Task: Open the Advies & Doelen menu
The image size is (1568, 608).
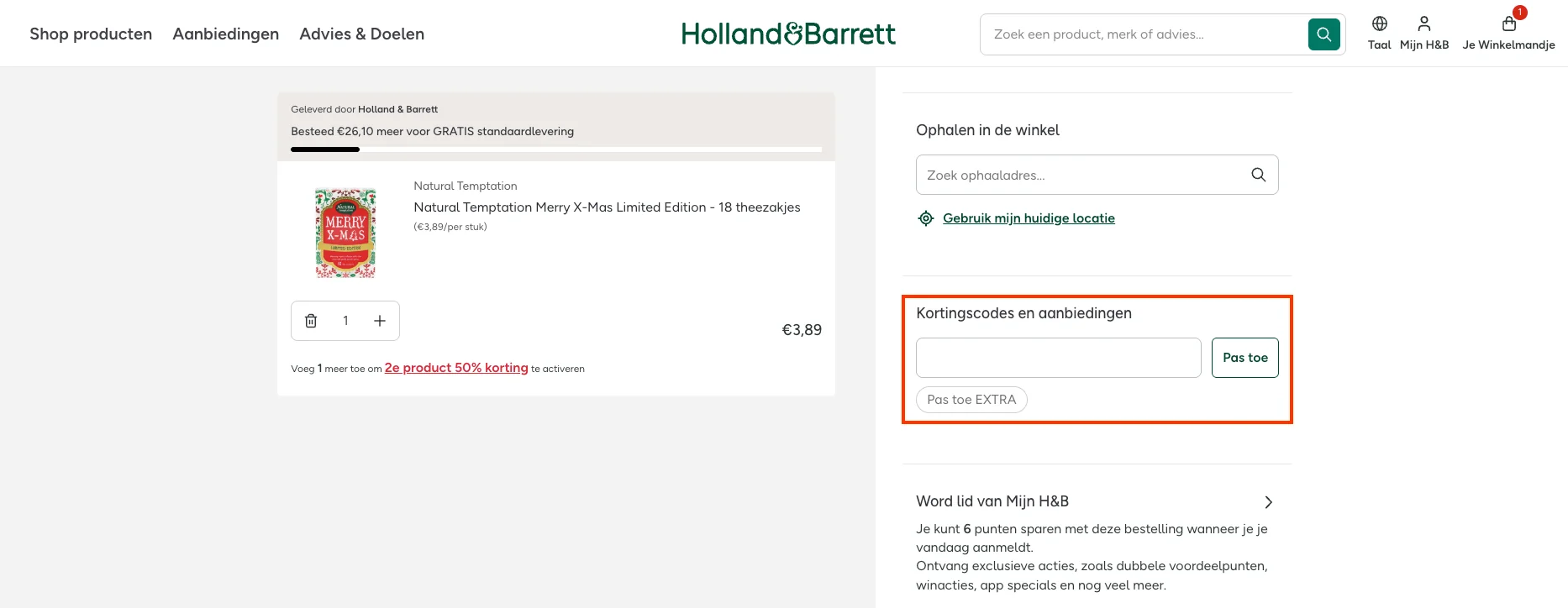Action: pos(362,34)
